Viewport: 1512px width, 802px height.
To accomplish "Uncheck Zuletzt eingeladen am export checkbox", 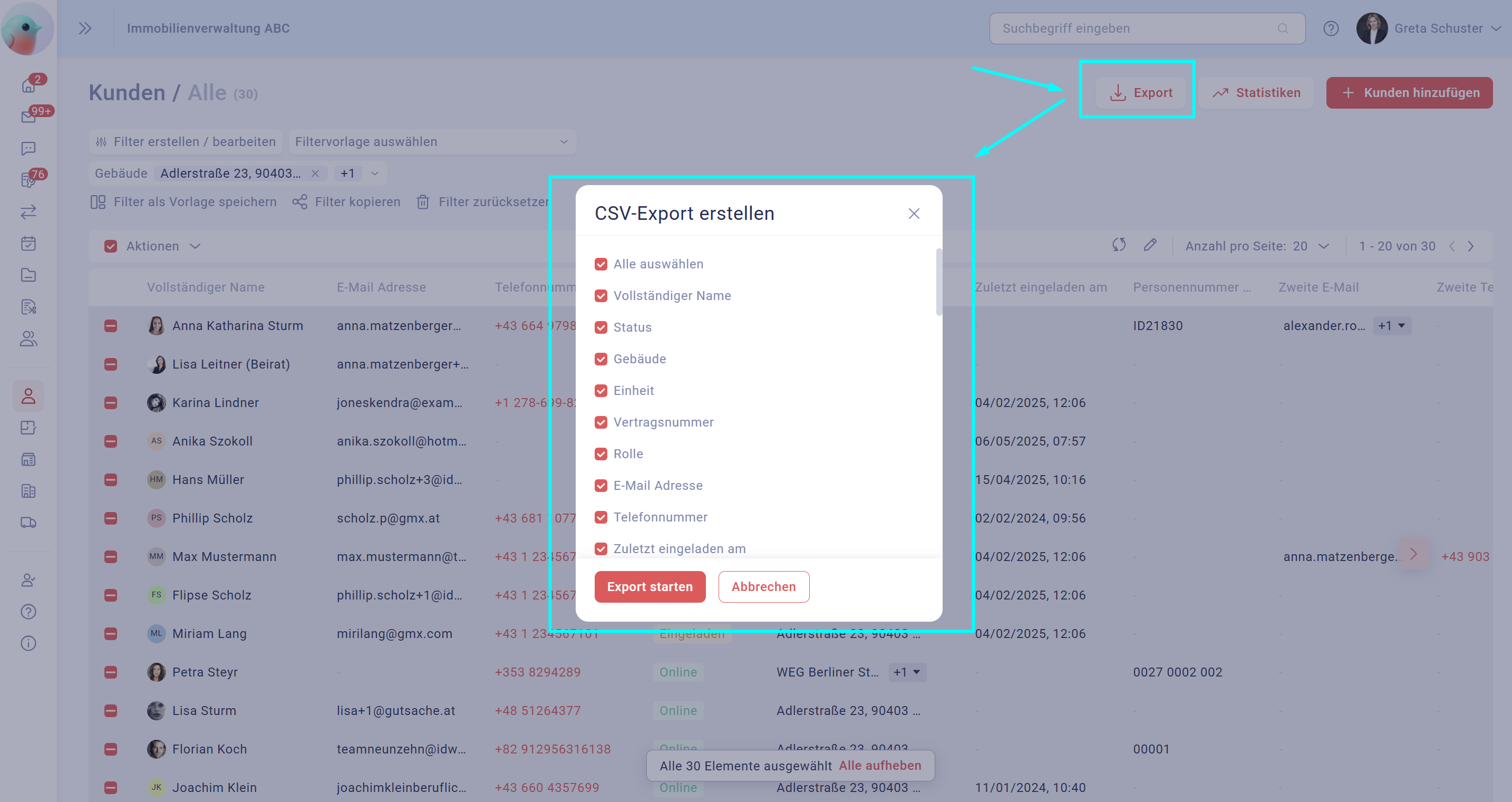I will pyautogui.click(x=600, y=549).
